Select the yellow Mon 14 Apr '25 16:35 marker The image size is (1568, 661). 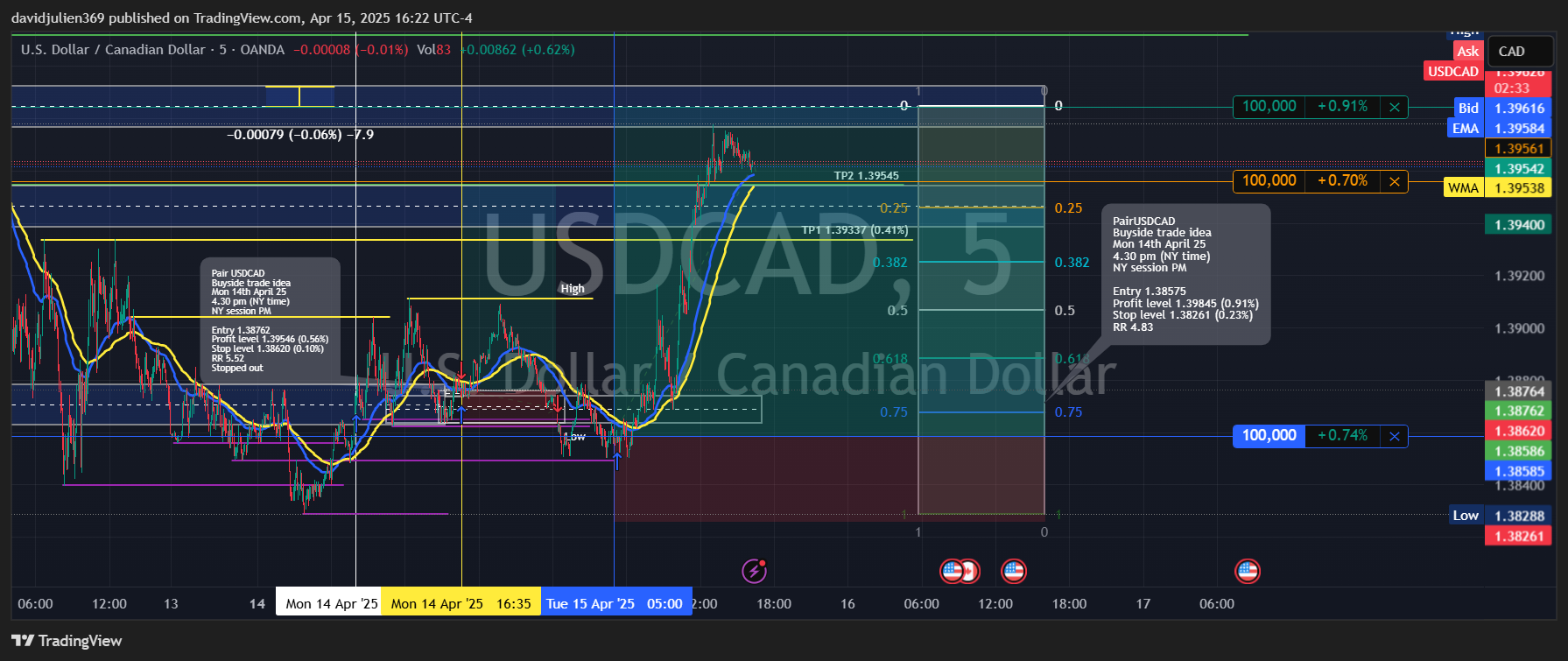click(x=461, y=603)
